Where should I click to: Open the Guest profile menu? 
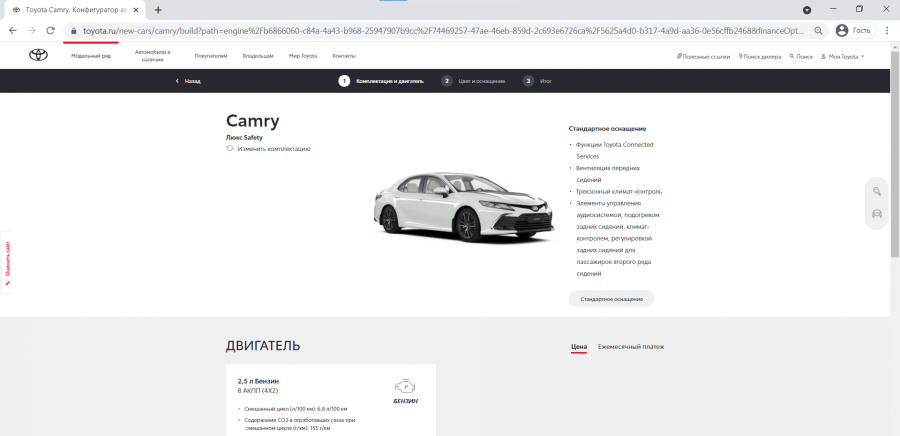pos(855,30)
